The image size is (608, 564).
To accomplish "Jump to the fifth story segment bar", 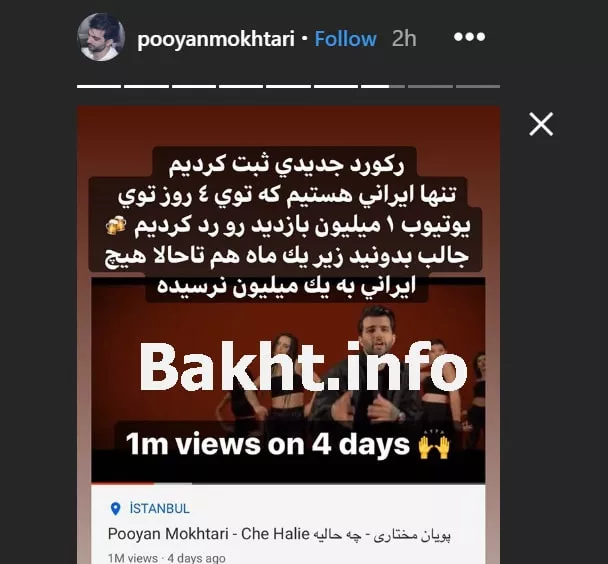I will (288, 86).
